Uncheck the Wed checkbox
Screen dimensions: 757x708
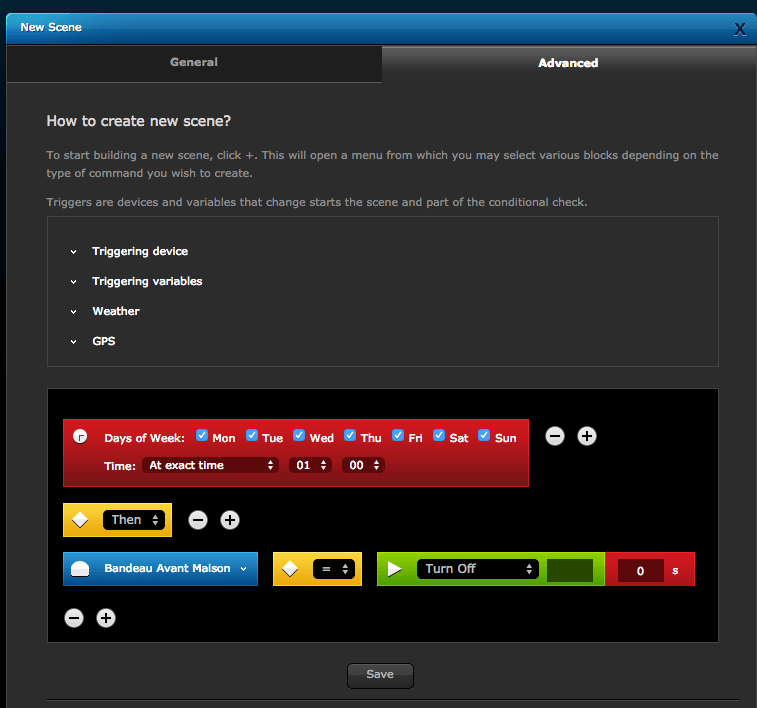[299, 435]
